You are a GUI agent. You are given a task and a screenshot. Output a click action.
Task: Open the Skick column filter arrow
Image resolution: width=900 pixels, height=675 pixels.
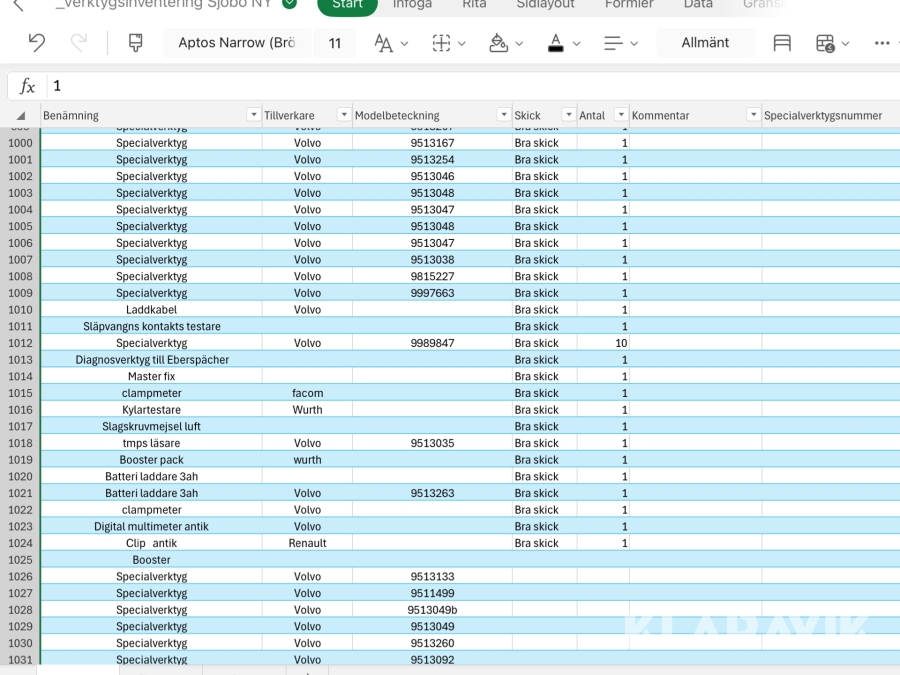pyautogui.click(x=568, y=115)
